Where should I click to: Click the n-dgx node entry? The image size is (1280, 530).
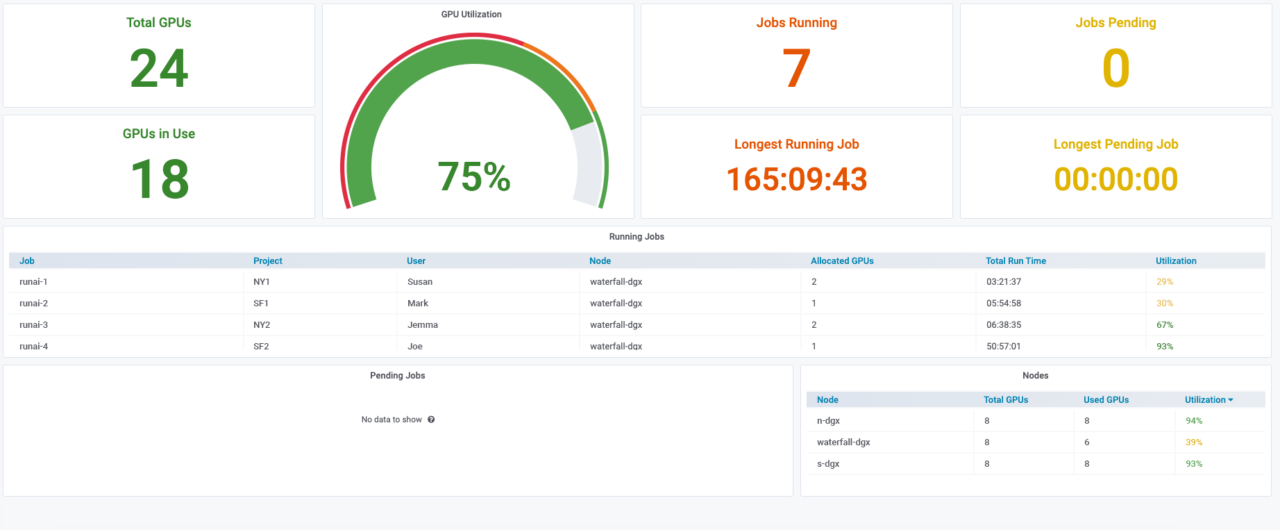pyautogui.click(x=828, y=421)
